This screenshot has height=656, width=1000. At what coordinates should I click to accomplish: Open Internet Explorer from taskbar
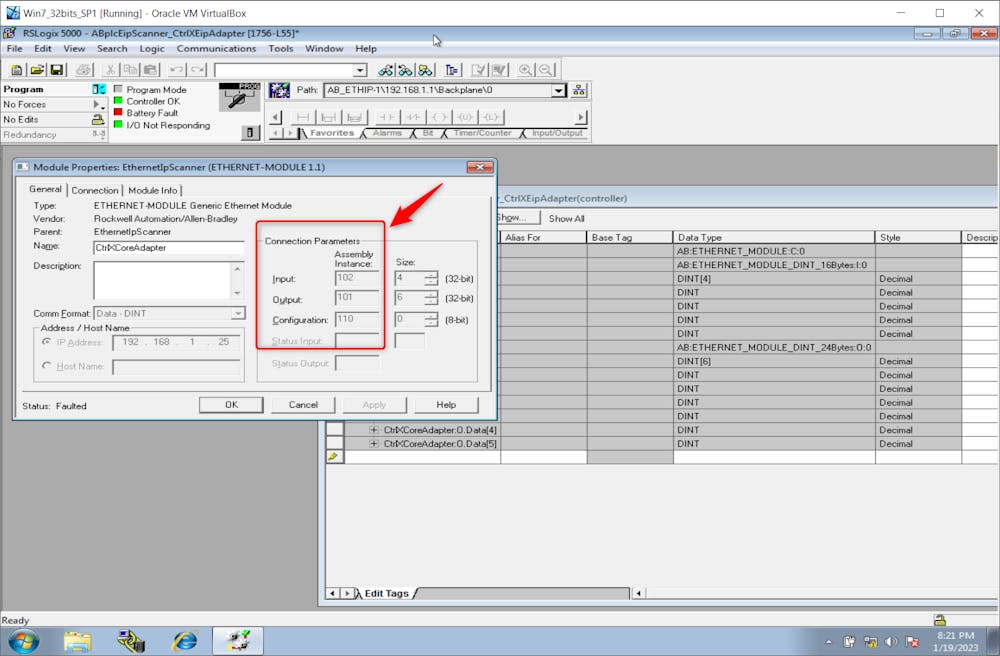[185, 641]
